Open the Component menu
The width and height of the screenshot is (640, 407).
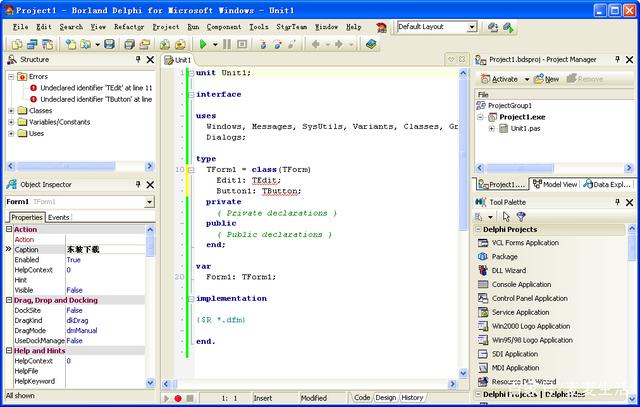(x=224, y=27)
